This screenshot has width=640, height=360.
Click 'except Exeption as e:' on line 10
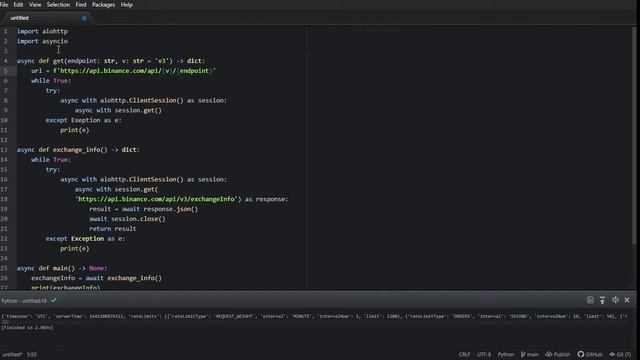pos(84,120)
